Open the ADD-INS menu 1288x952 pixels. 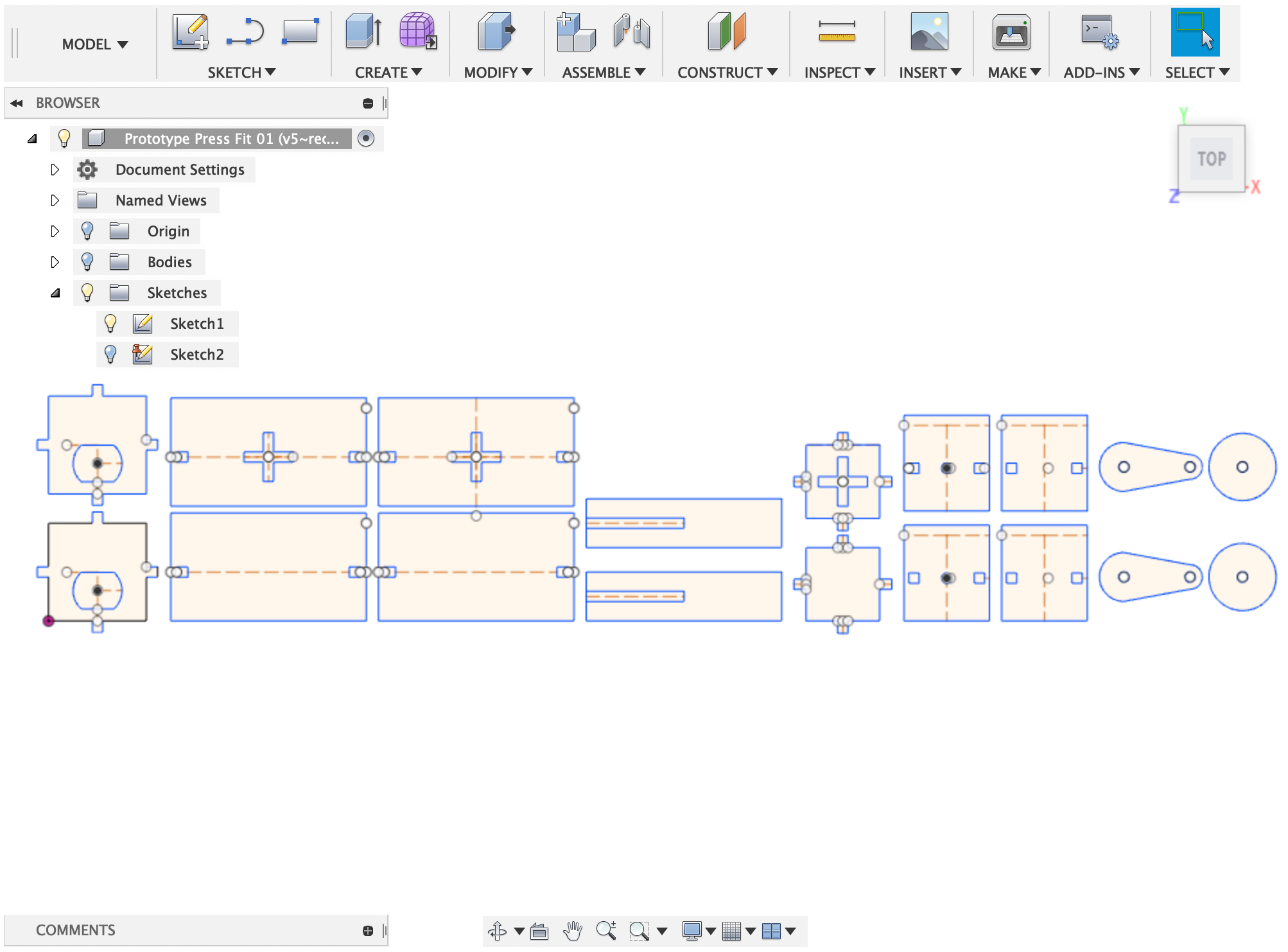tap(1101, 73)
